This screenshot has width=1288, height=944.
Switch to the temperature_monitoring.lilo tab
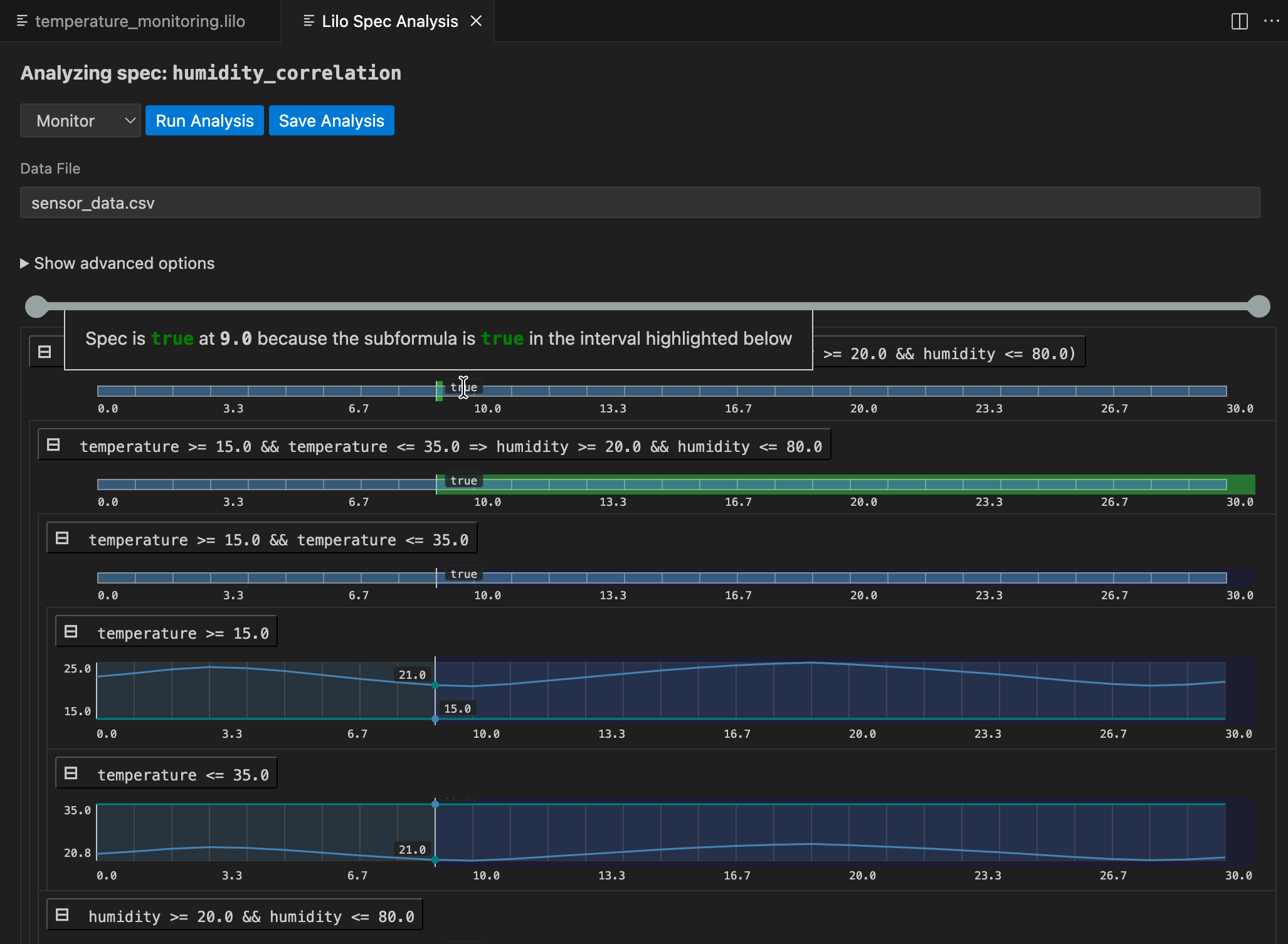pos(139,21)
